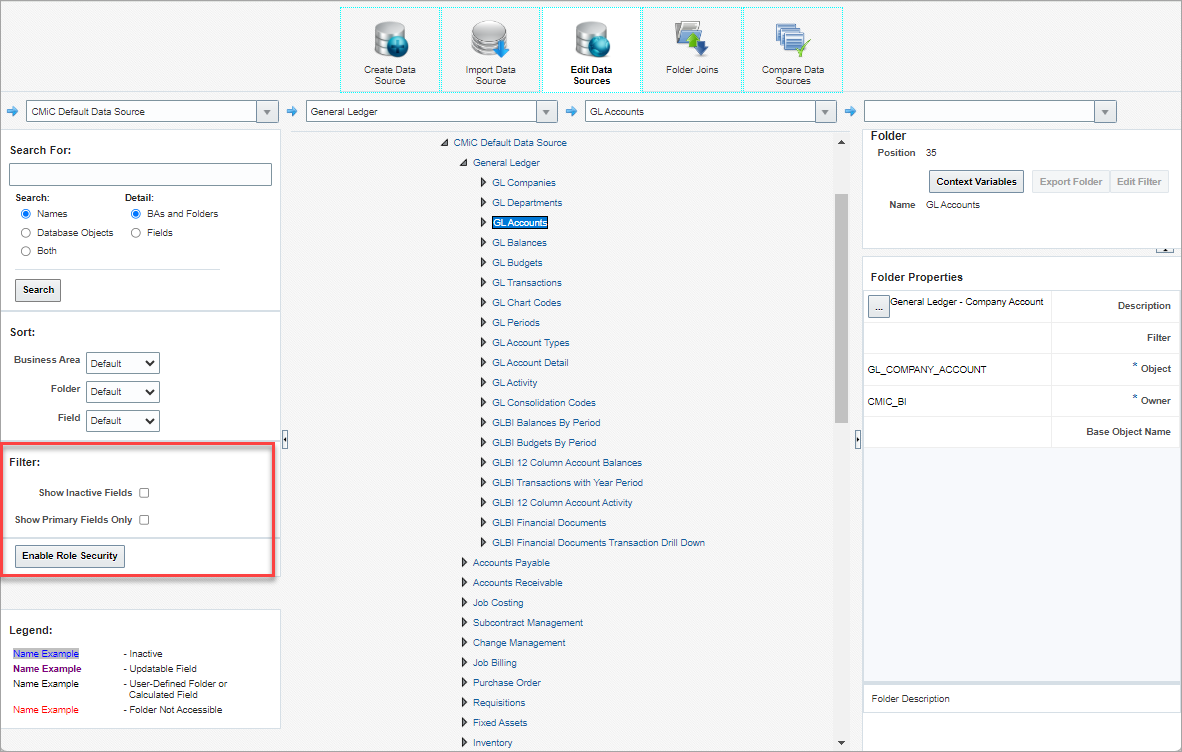Select GL Chart Codes tree item
This screenshot has width=1182, height=752.
(x=526, y=303)
